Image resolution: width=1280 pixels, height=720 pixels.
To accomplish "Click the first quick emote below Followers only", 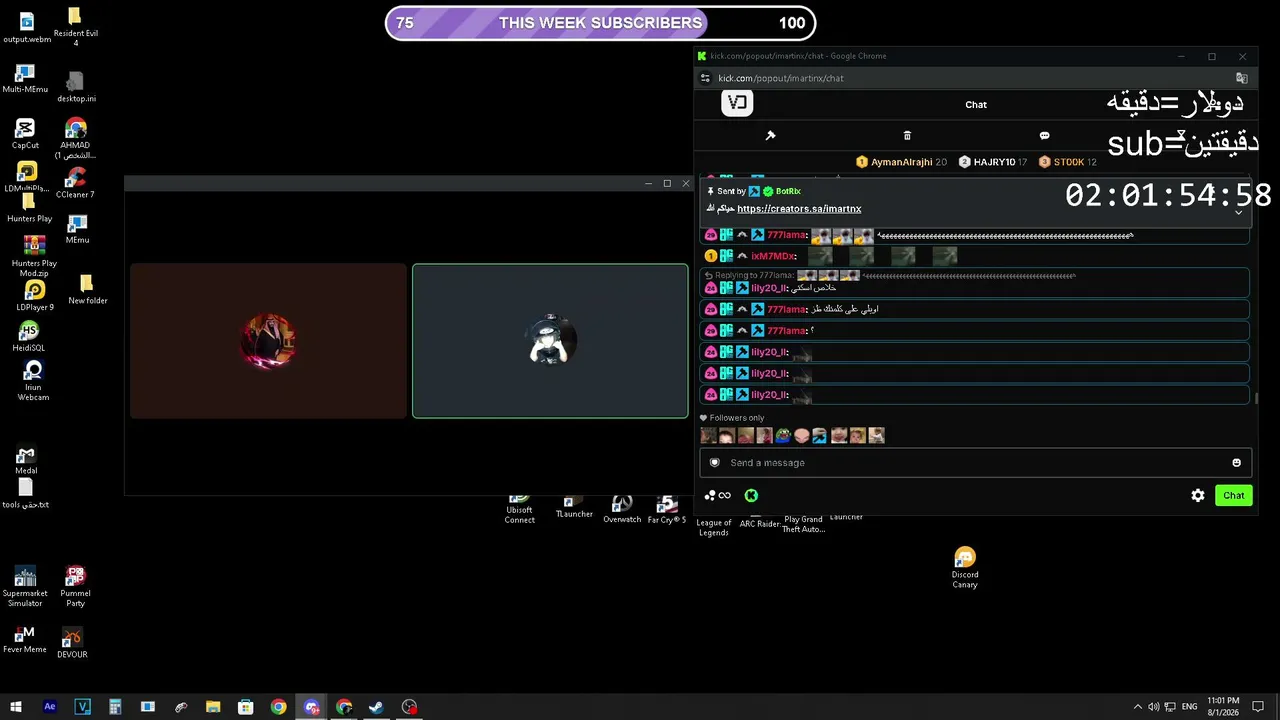I will (x=709, y=435).
